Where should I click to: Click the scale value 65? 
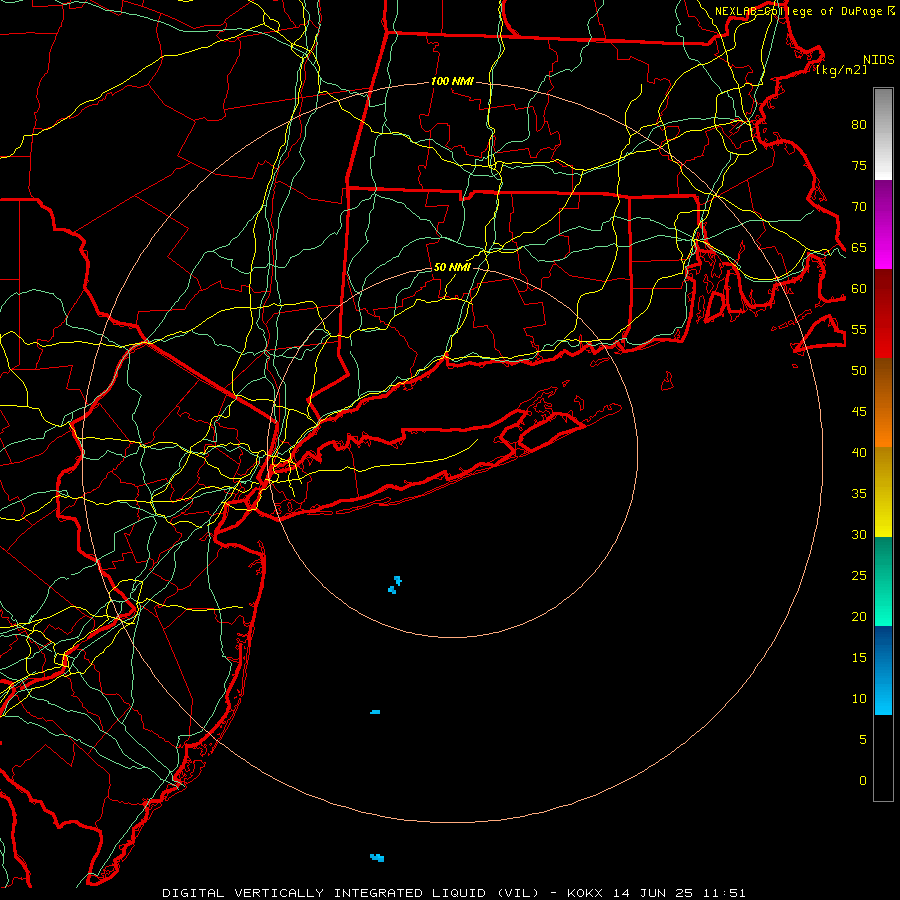859,248
